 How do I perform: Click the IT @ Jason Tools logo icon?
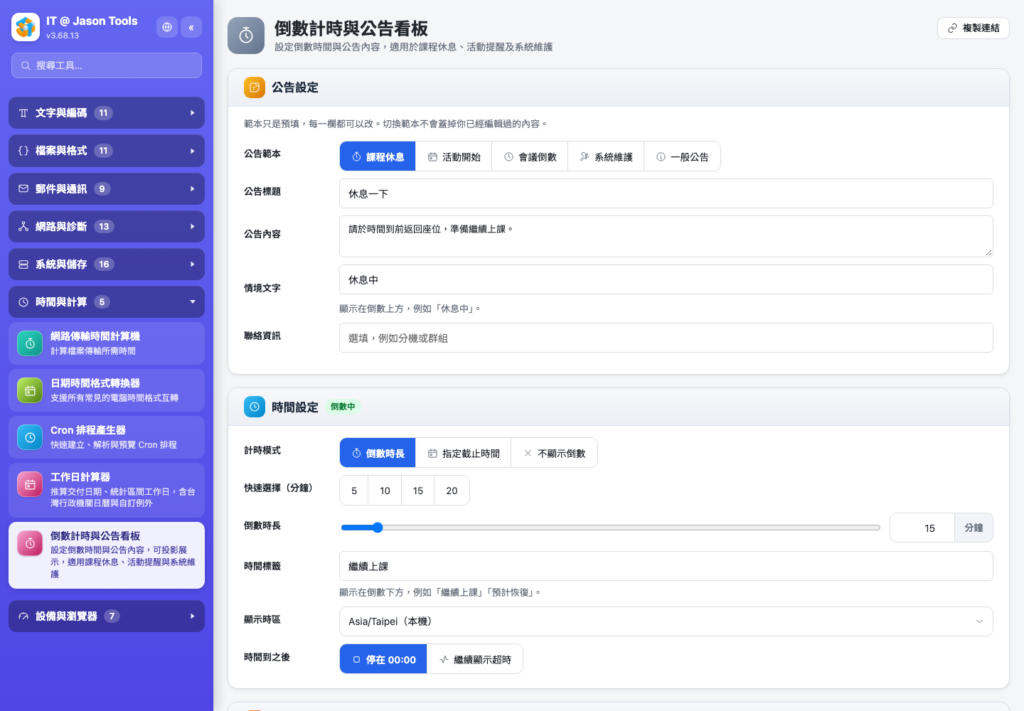[25, 27]
